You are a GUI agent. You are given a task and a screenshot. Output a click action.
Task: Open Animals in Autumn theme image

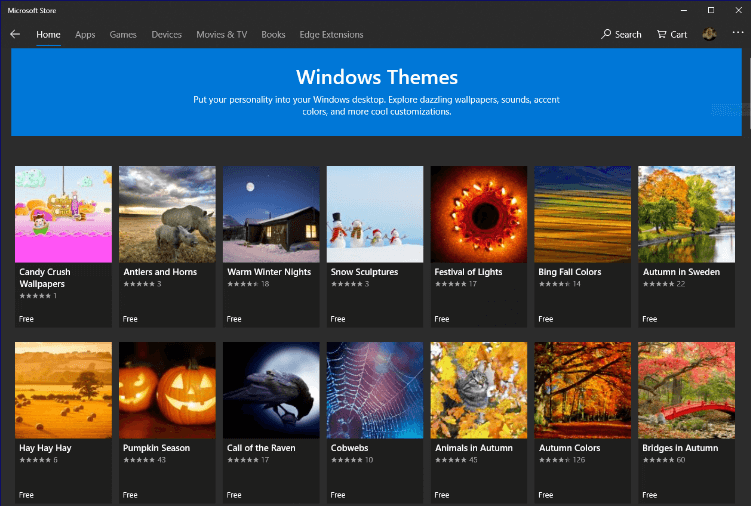(x=479, y=390)
